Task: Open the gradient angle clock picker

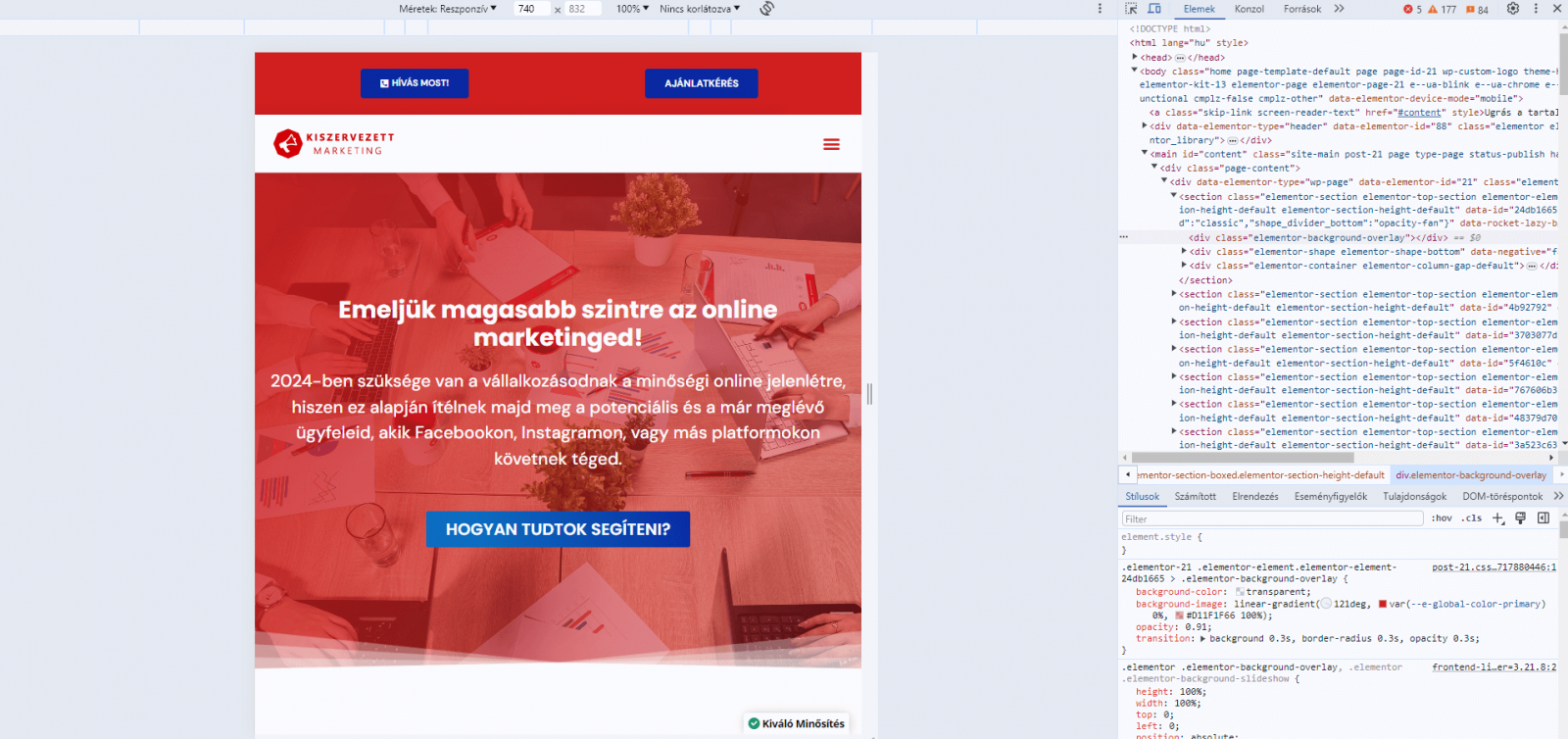Action: click(1326, 604)
